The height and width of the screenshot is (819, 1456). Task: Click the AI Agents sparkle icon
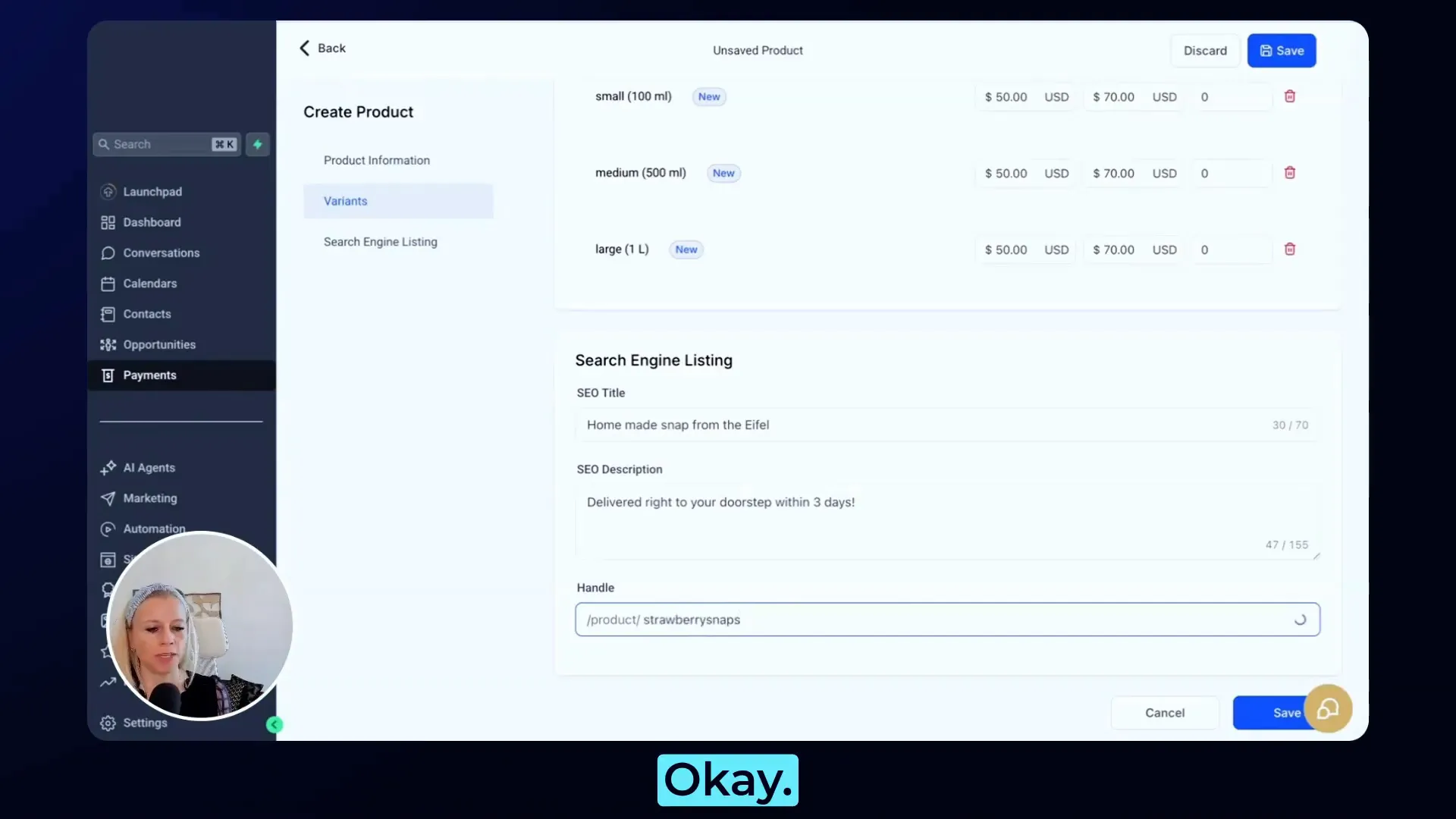click(x=108, y=468)
